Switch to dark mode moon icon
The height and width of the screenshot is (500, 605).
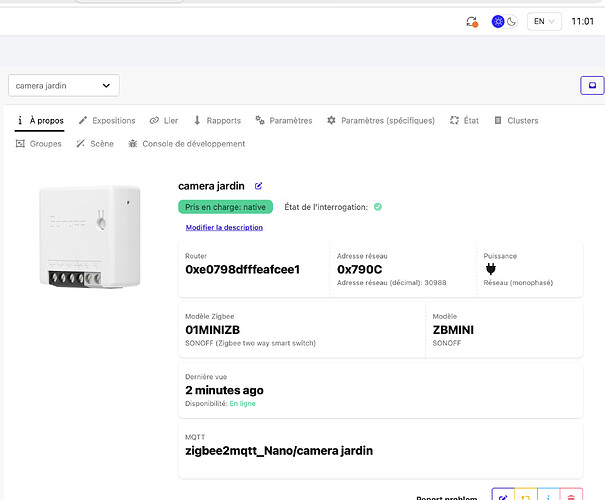click(x=511, y=22)
